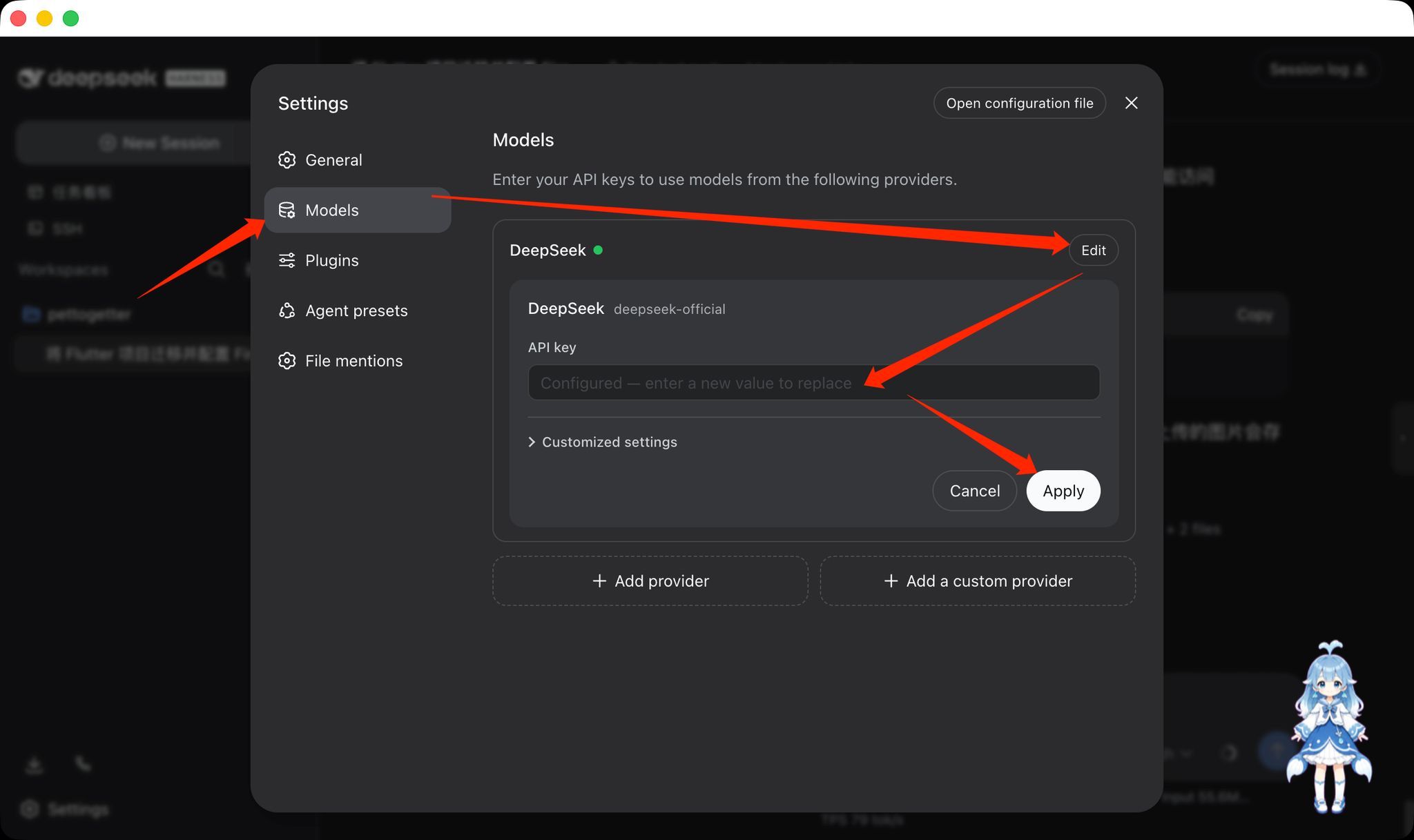1414x840 pixels.
Task: Go to the File mentions section
Action: click(x=358, y=361)
